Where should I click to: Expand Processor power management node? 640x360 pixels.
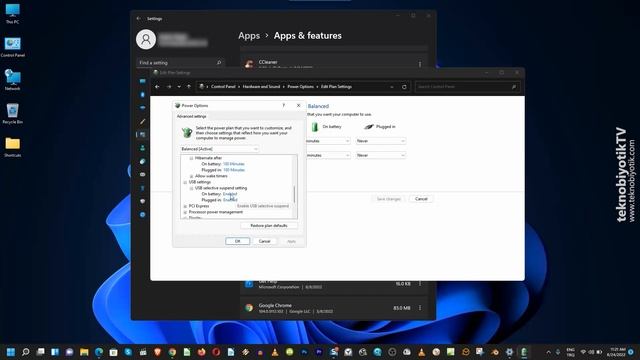[185, 212]
